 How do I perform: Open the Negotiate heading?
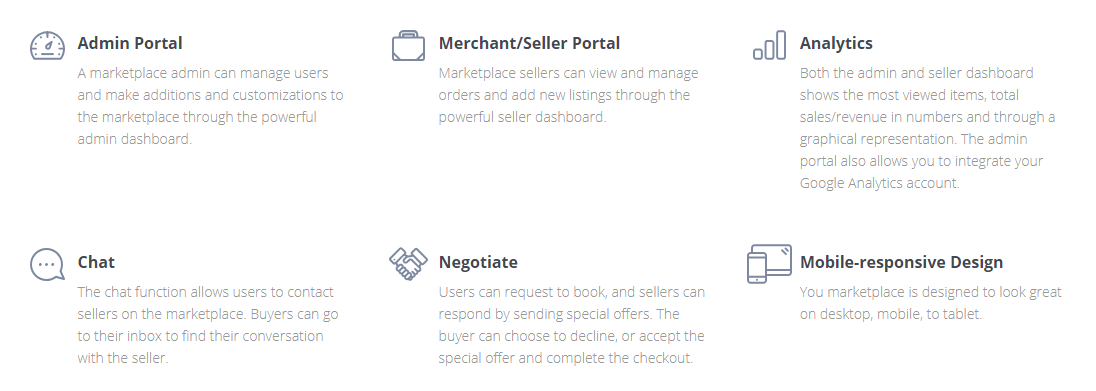click(x=478, y=262)
